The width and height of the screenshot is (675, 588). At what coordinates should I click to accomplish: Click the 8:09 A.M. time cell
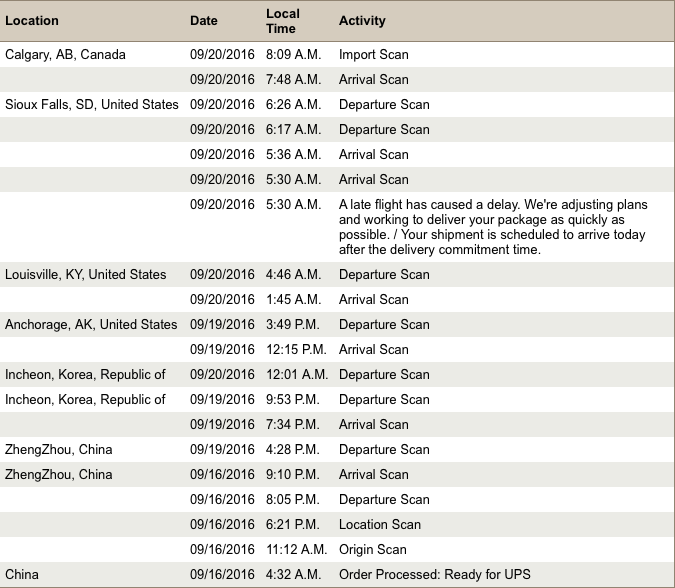click(294, 55)
